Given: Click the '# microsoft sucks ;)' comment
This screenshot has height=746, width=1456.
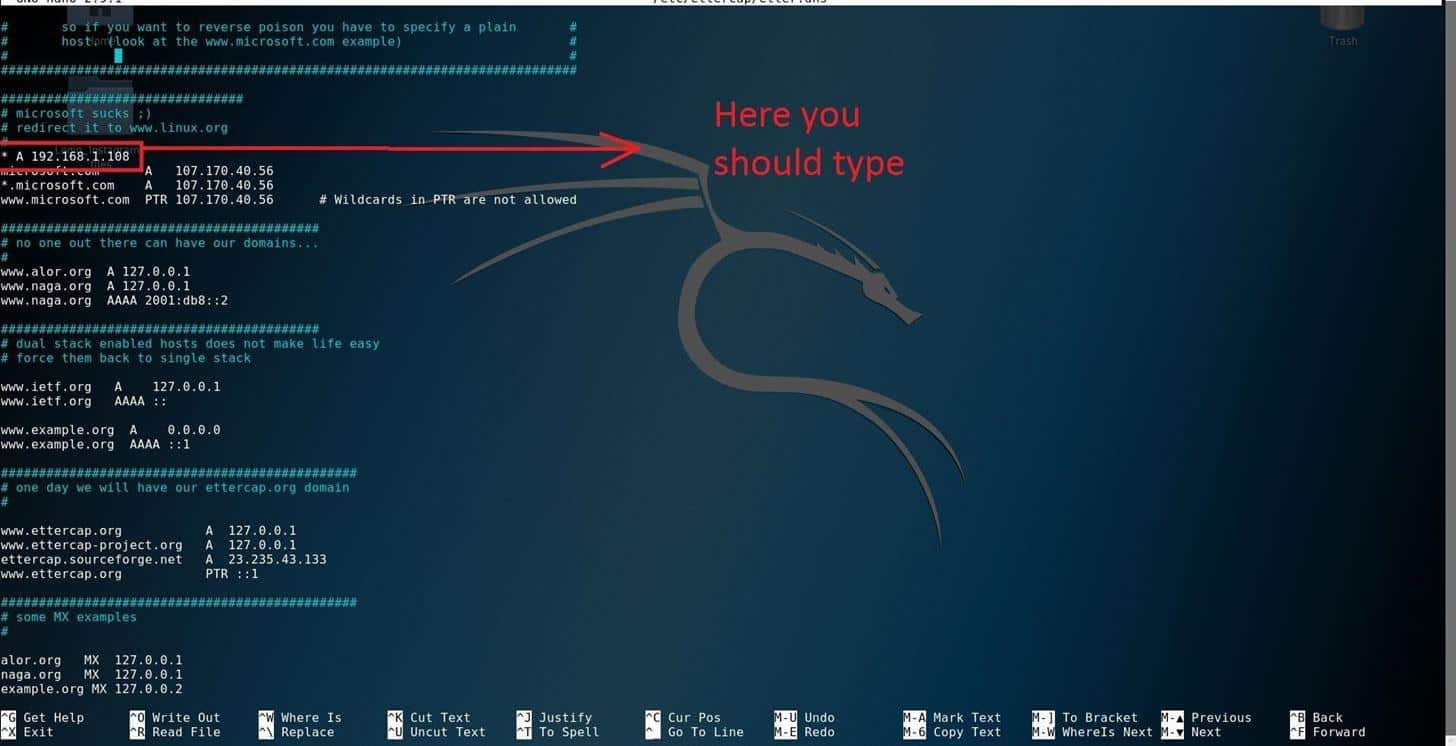Looking at the screenshot, I should pos(77,114).
